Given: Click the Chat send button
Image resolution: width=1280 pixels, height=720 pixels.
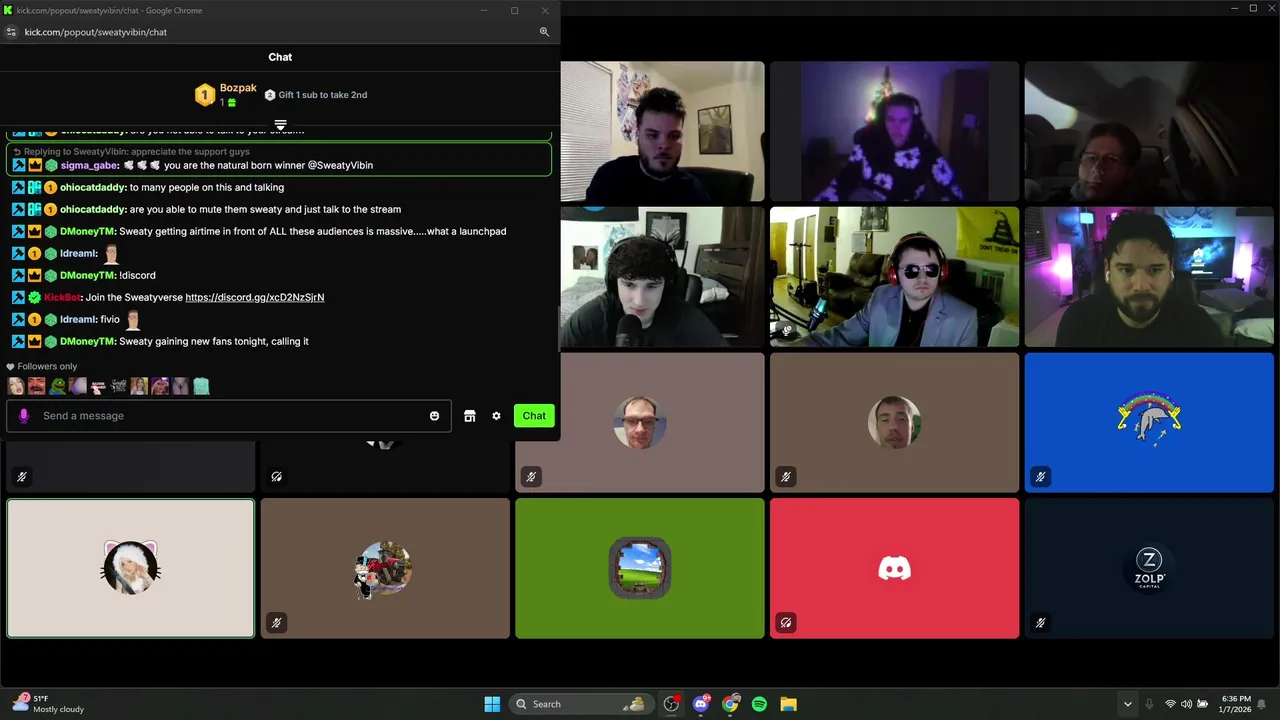Looking at the screenshot, I should pos(534,416).
